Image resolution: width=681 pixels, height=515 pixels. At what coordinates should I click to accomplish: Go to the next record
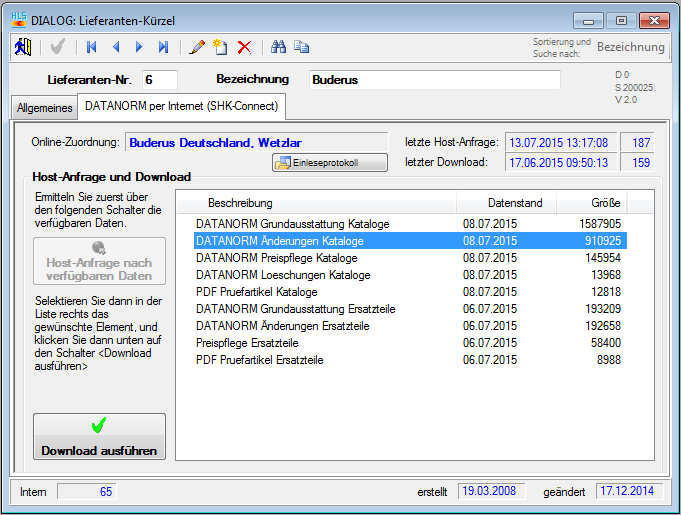[x=139, y=47]
